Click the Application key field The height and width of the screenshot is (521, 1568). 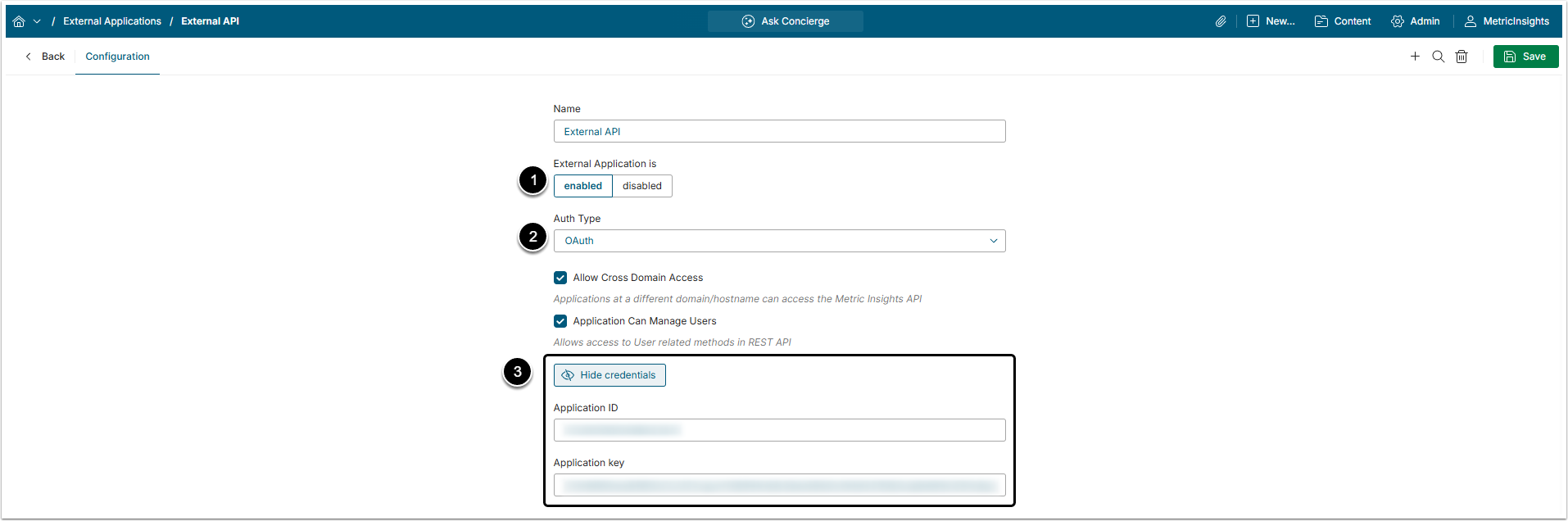pos(779,485)
